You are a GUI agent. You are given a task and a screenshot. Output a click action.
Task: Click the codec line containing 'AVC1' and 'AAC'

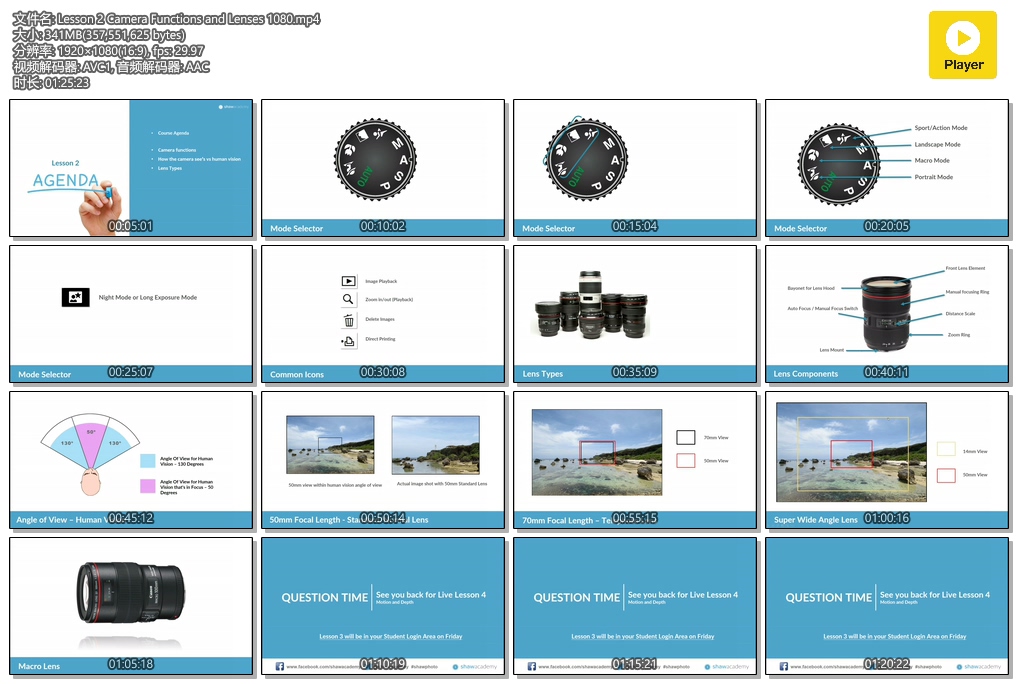(x=111, y=67)
